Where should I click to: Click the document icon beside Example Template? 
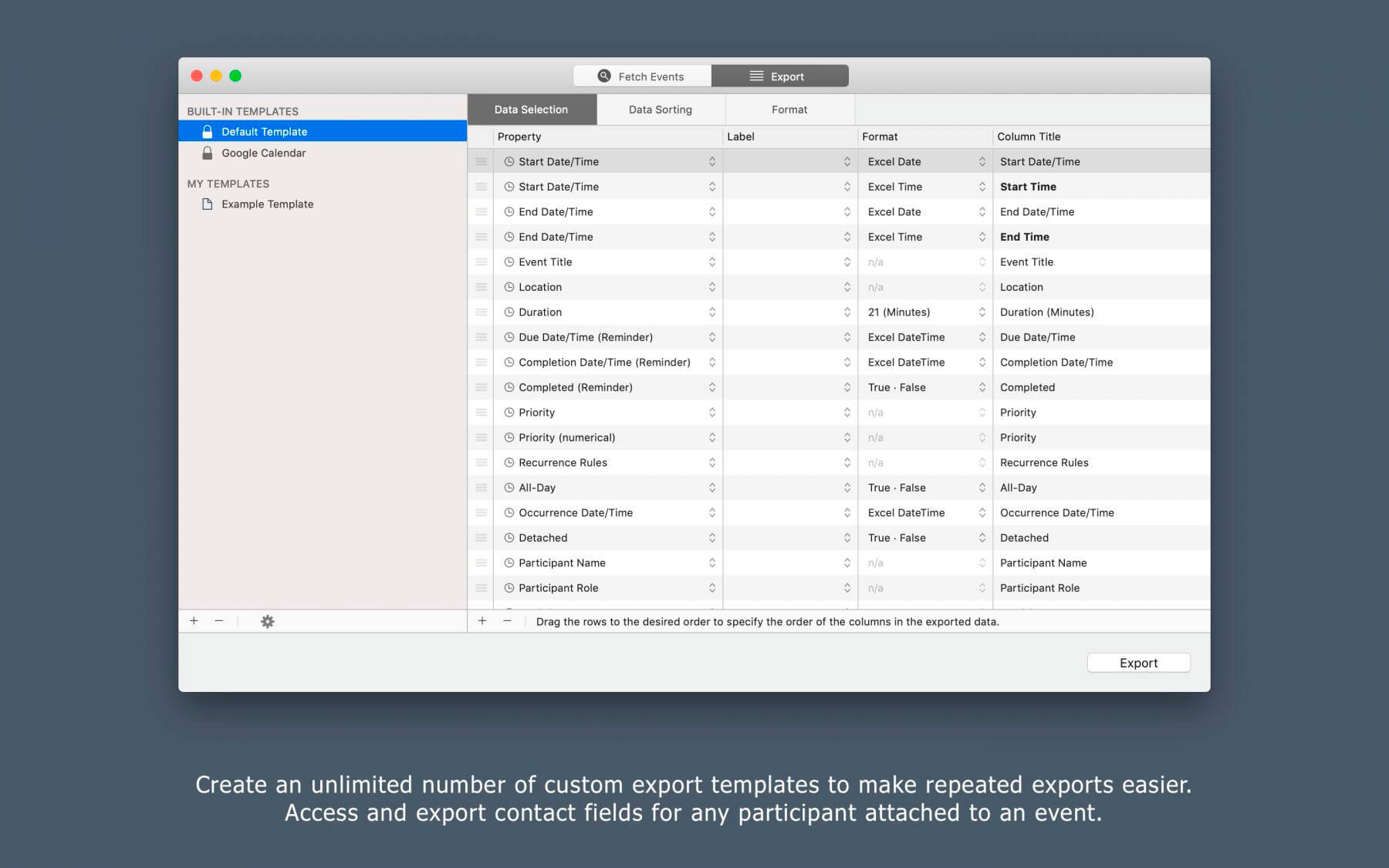(207, 204)
